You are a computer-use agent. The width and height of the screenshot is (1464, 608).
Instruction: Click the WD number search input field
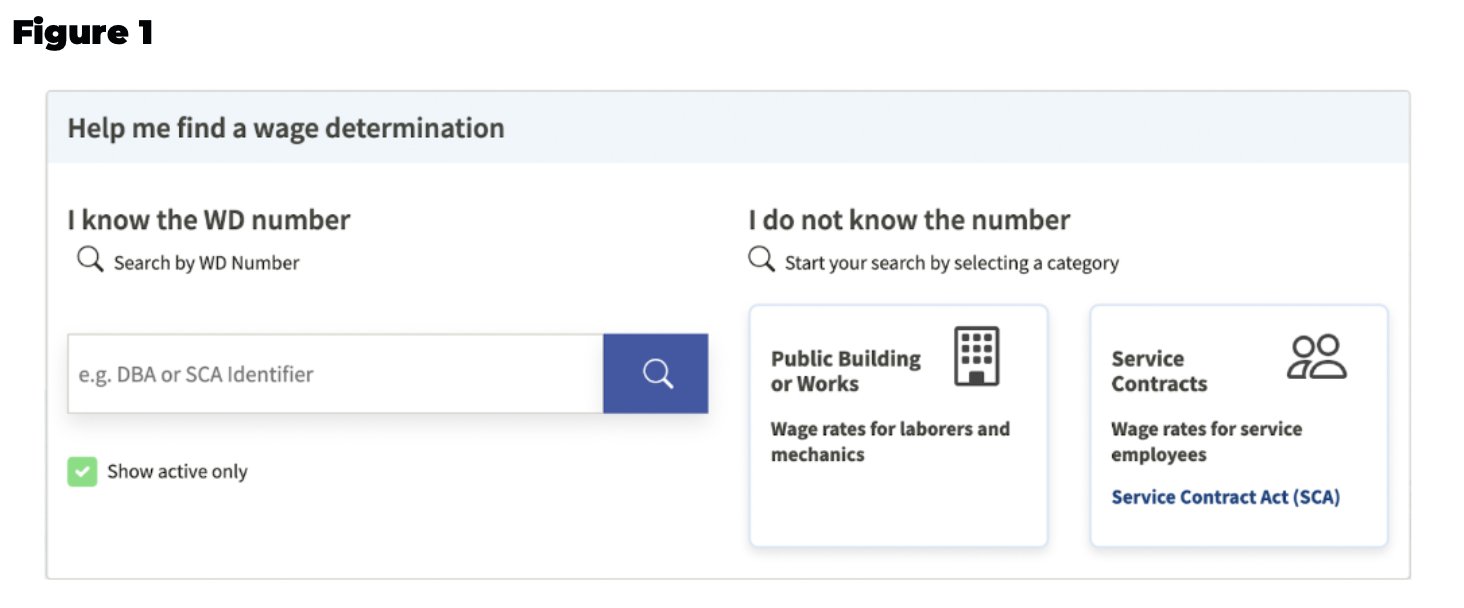point(335,374)
